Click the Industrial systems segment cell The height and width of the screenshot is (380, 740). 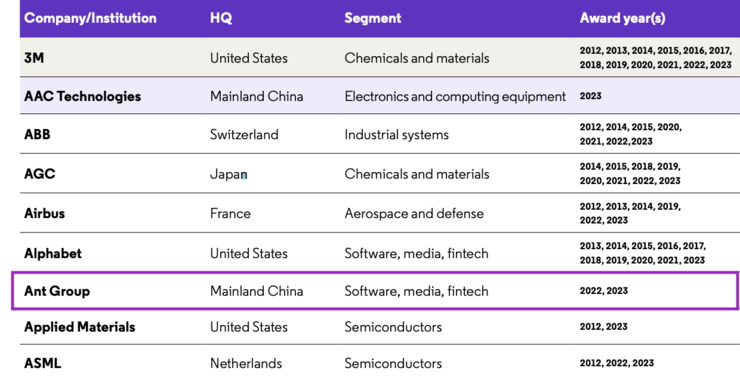(x=396, y=135)
